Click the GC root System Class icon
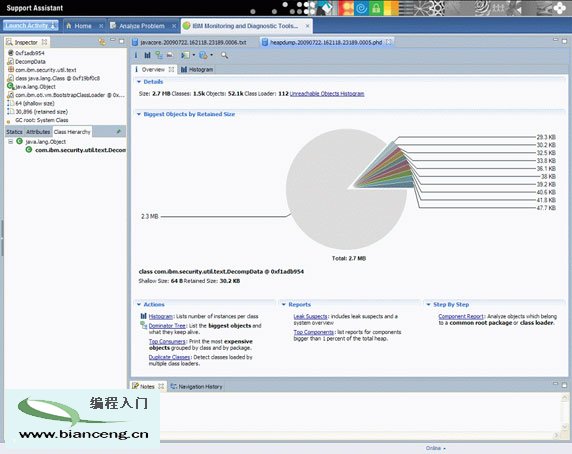The height and width of the screenshot is (454, 572). (8, 121)
